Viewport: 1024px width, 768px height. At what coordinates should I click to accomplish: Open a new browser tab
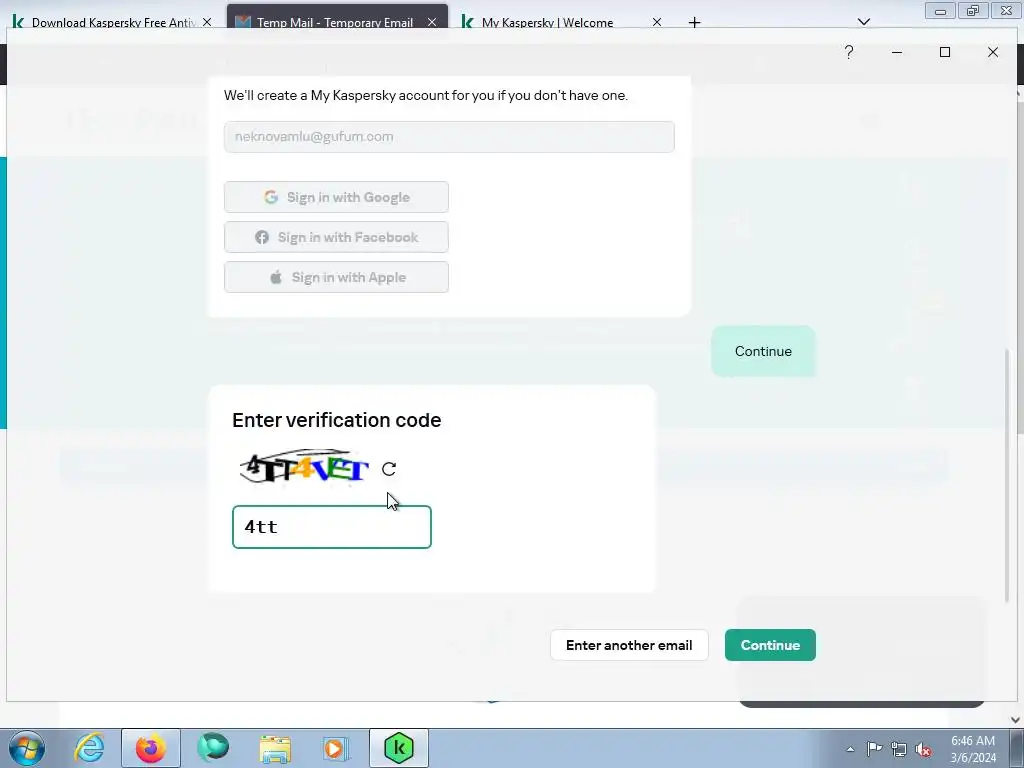click(694, 22)
